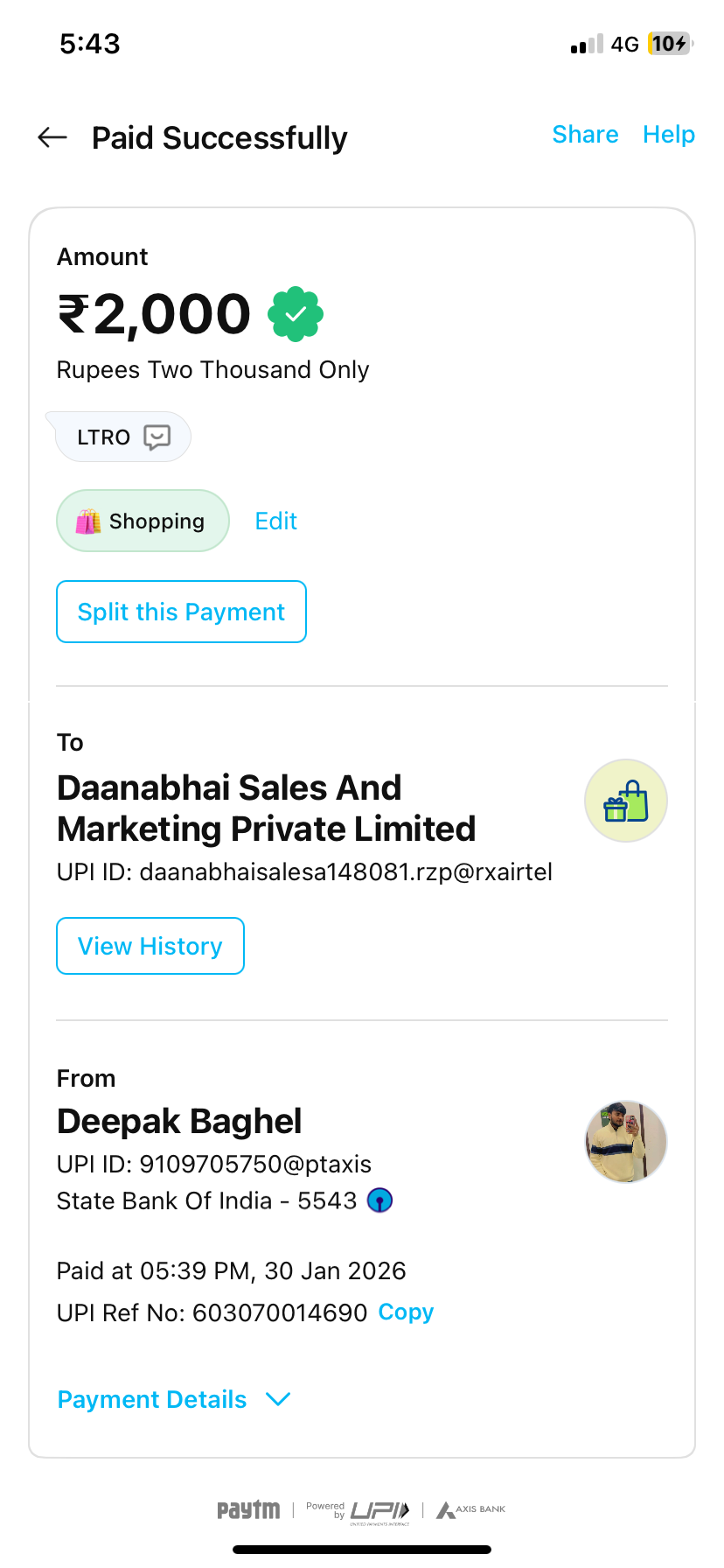724x1568 pixels.
Task: Tap the back arrow icon
Action: [52, 136]
